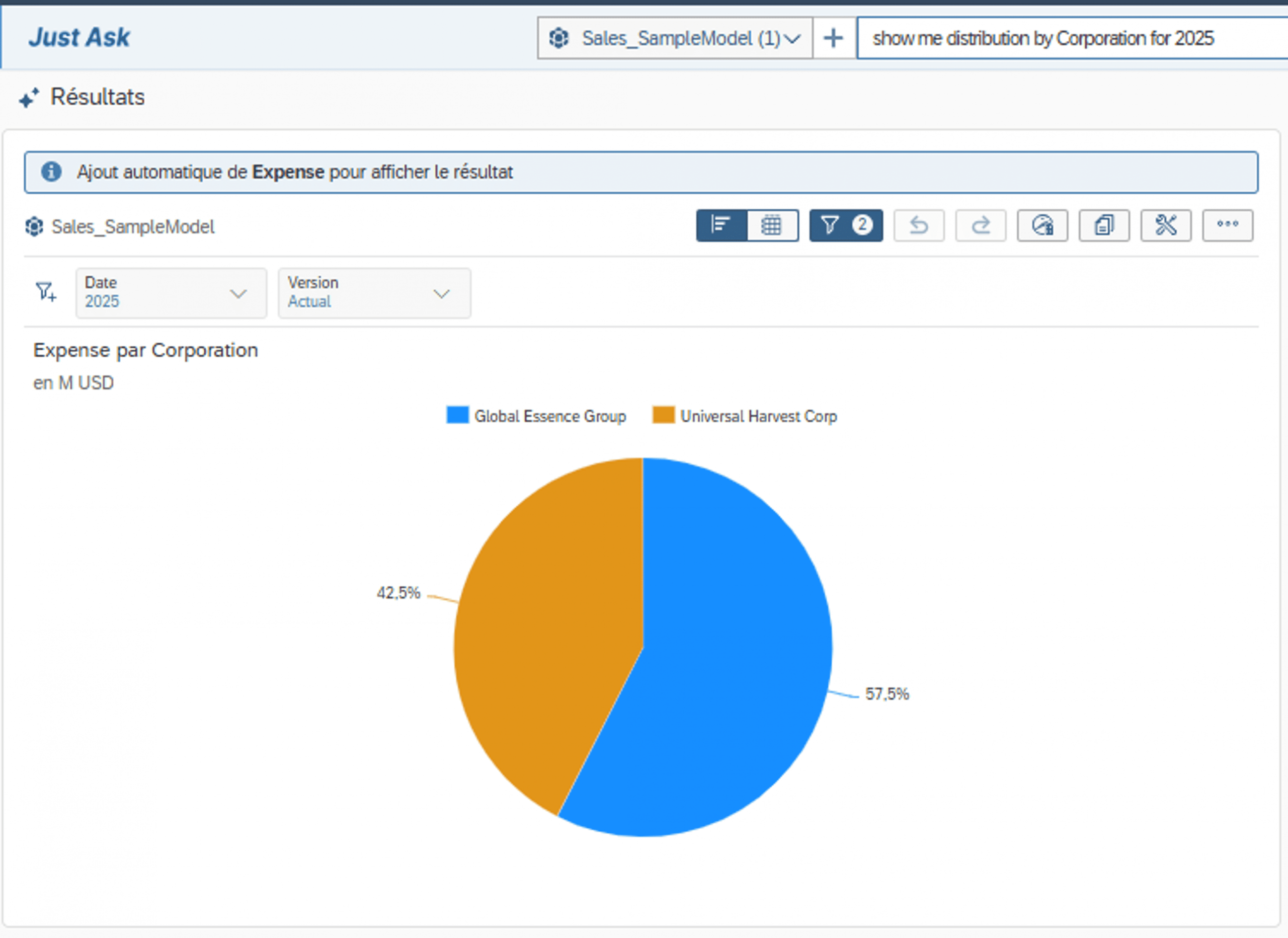Click the add filter funnel icon
The image size is (1288, 938).
coord(46,292)
